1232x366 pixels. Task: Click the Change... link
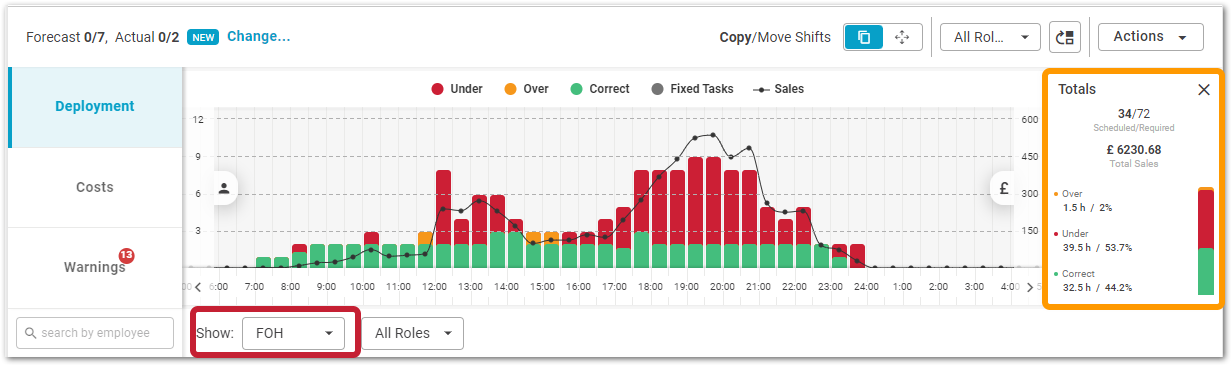click(258, 37)
